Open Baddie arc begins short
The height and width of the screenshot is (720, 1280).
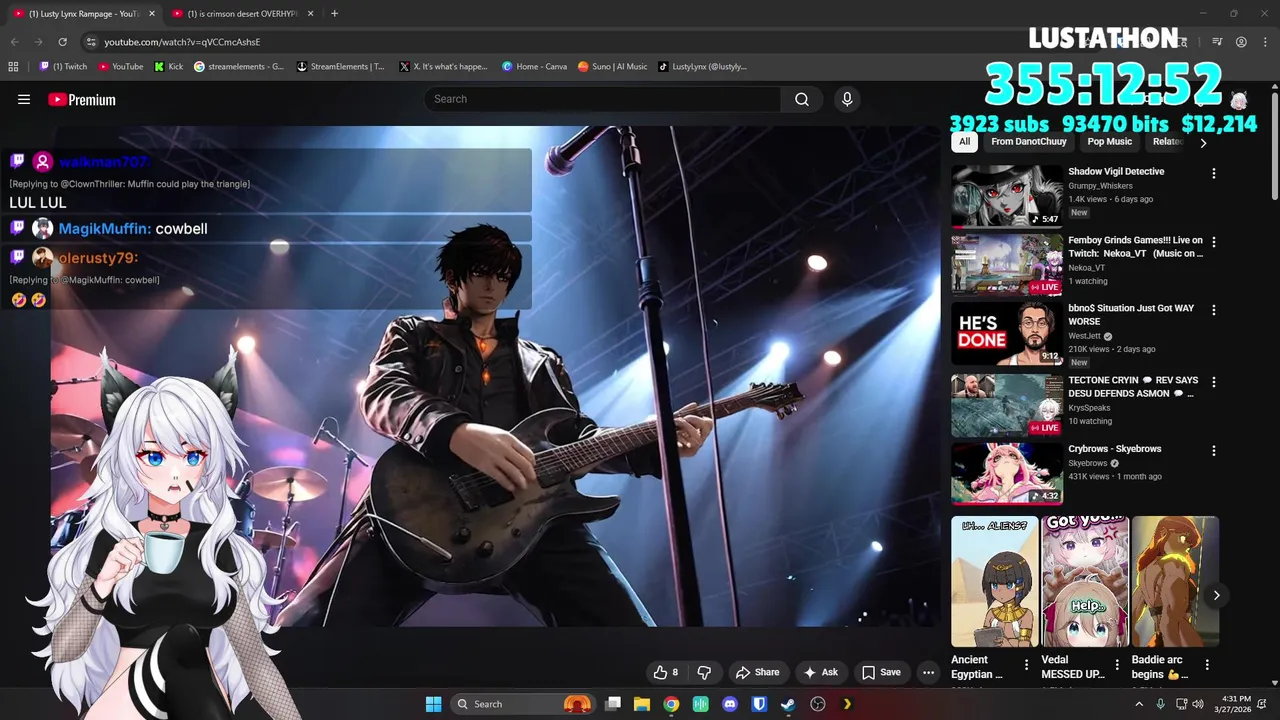(x=1175, y=582)
